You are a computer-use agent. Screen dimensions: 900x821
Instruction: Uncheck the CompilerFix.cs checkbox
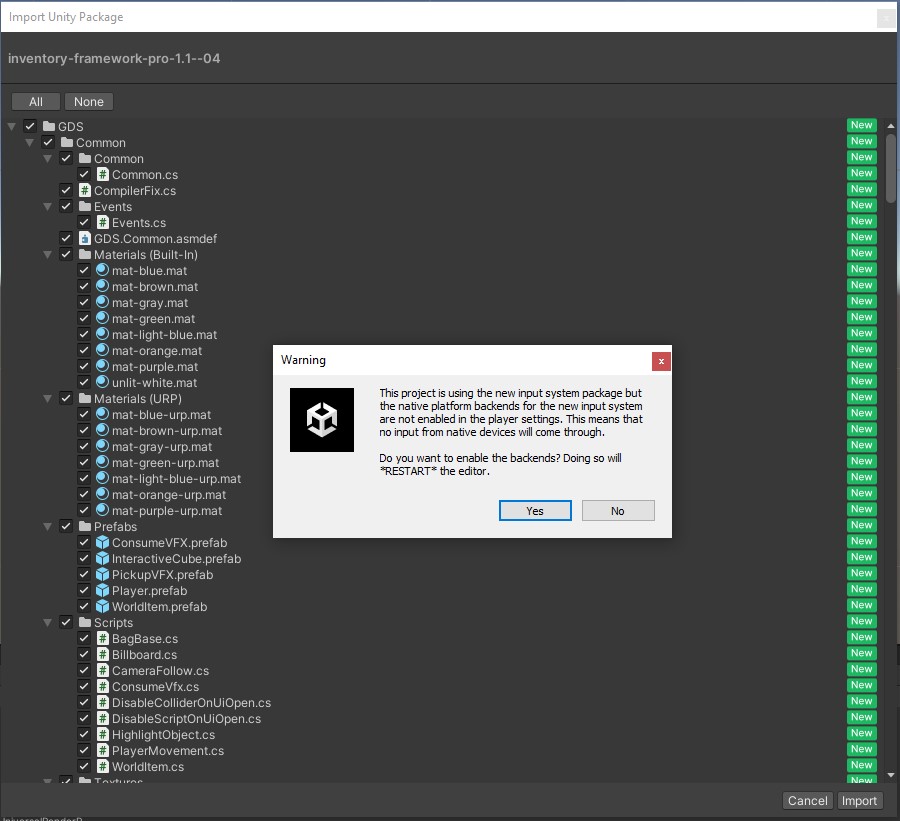(66, 191)
